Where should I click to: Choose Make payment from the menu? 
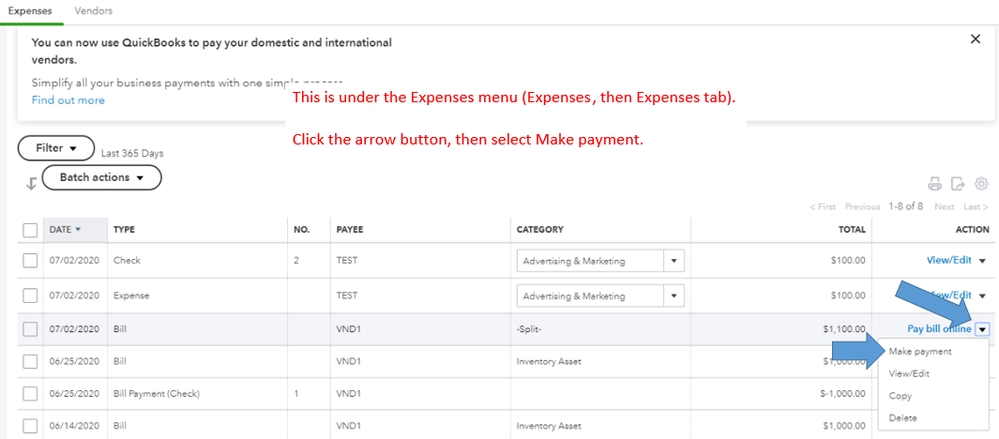[920, 351]
